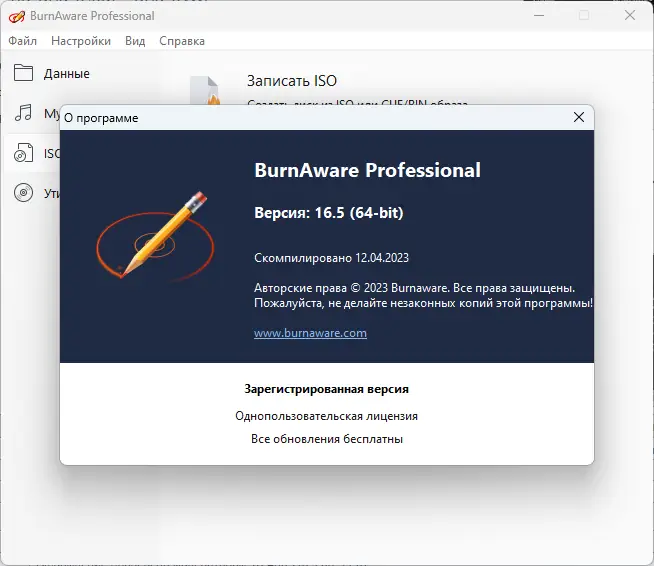Image resolution: width=654 pixels, height=566 pixels.
Task: Close the BurnAware Professional main window
Action: pyautogui.click(x=630, y=16)
